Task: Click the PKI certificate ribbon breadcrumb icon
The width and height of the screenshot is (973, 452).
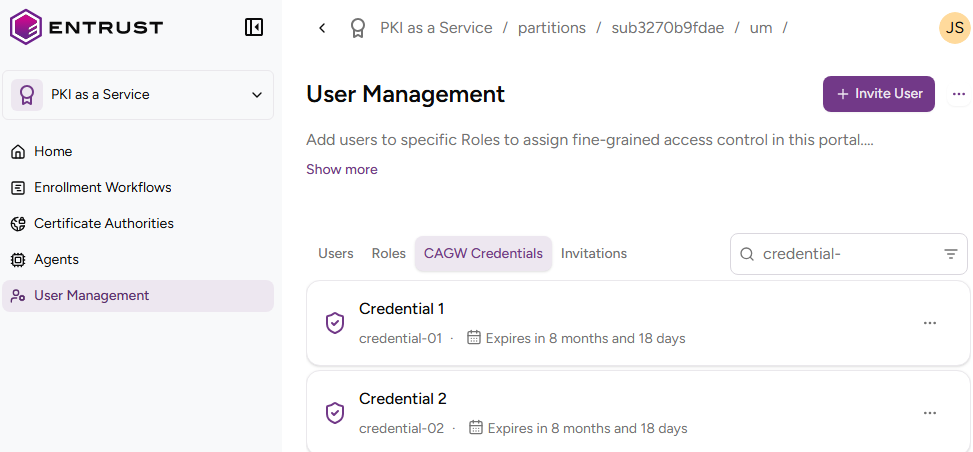Action: point(357,28)
